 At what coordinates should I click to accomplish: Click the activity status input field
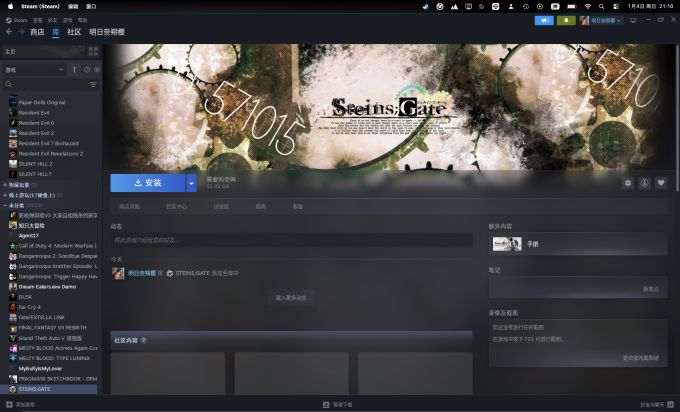tap(291, 240)
